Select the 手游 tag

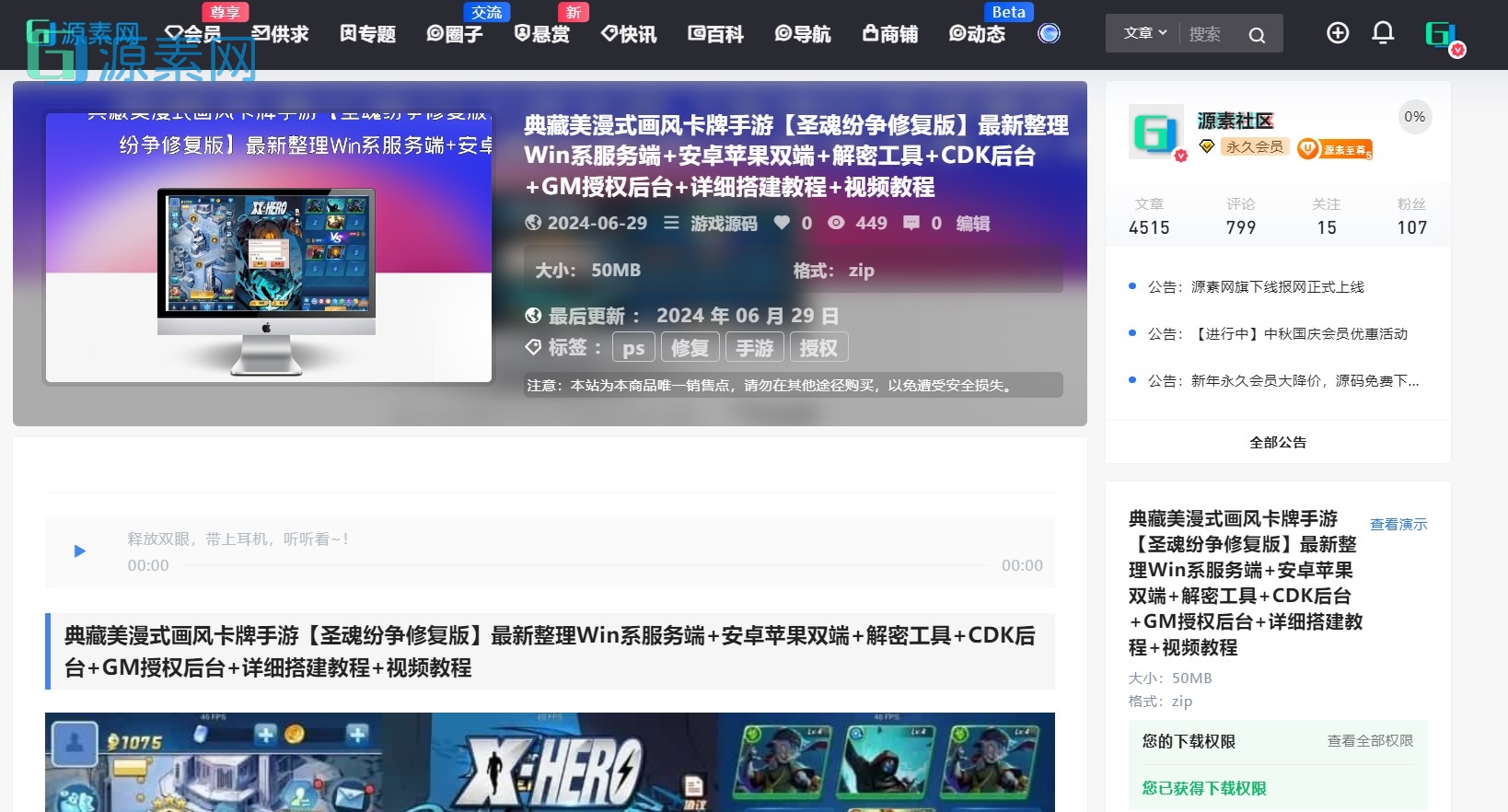[x=754, y=348]
